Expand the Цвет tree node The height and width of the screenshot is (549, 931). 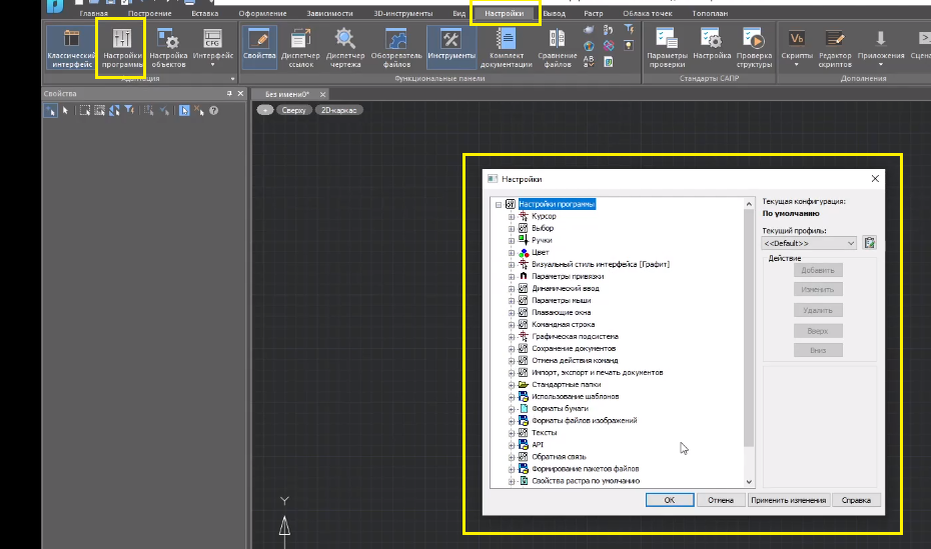(x=511, y=253)
